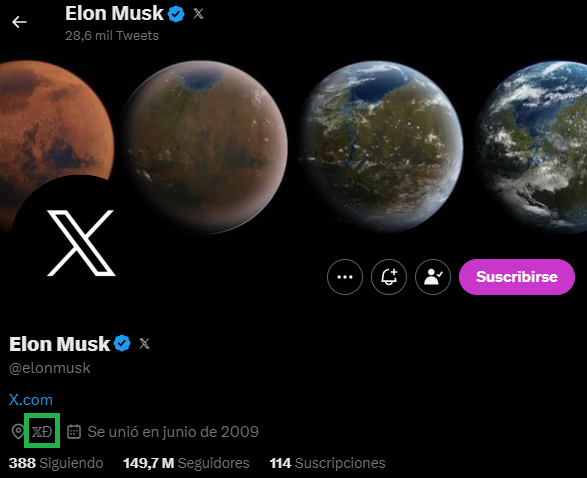Click the XĐ location text

point(42,432)
